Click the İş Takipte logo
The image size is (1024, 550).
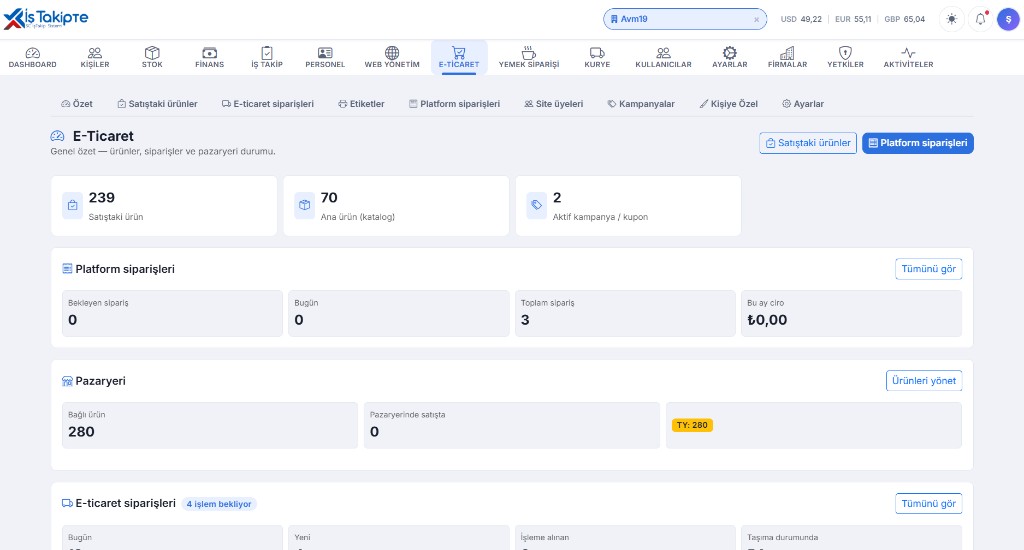pos(46,19)
